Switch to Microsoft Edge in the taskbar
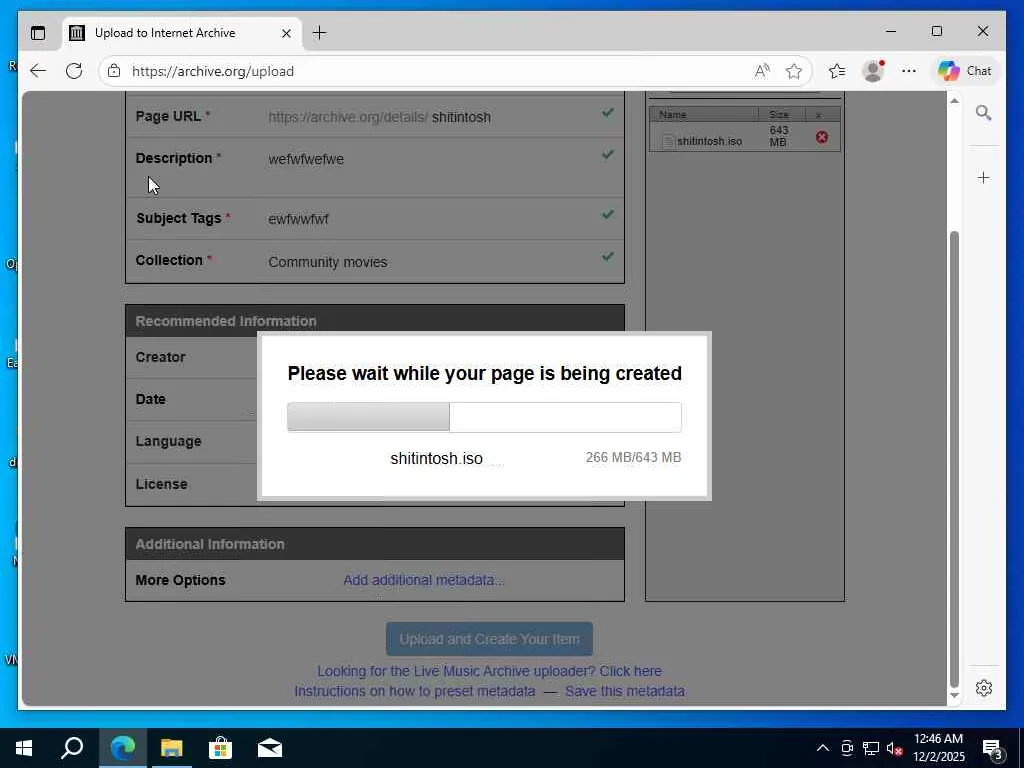The image size is (1024, 768). tap(122, 748)
